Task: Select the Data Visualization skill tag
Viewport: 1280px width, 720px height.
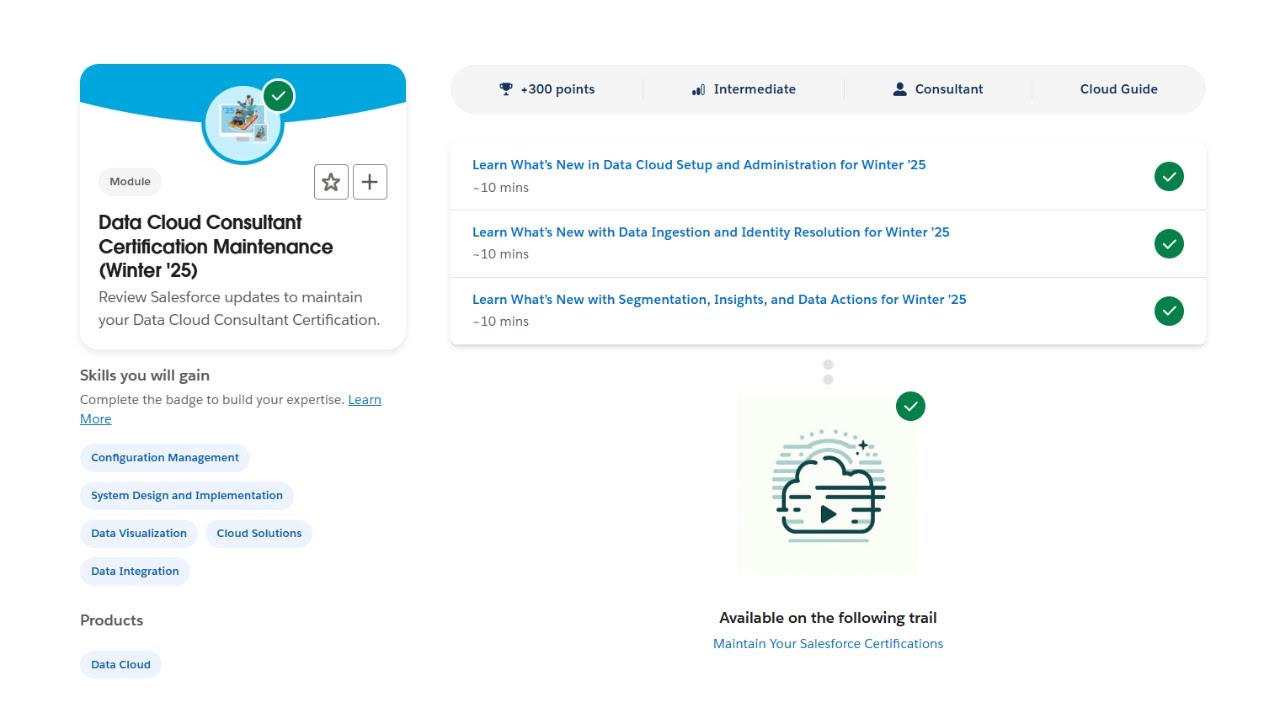Action: [139, 534]
